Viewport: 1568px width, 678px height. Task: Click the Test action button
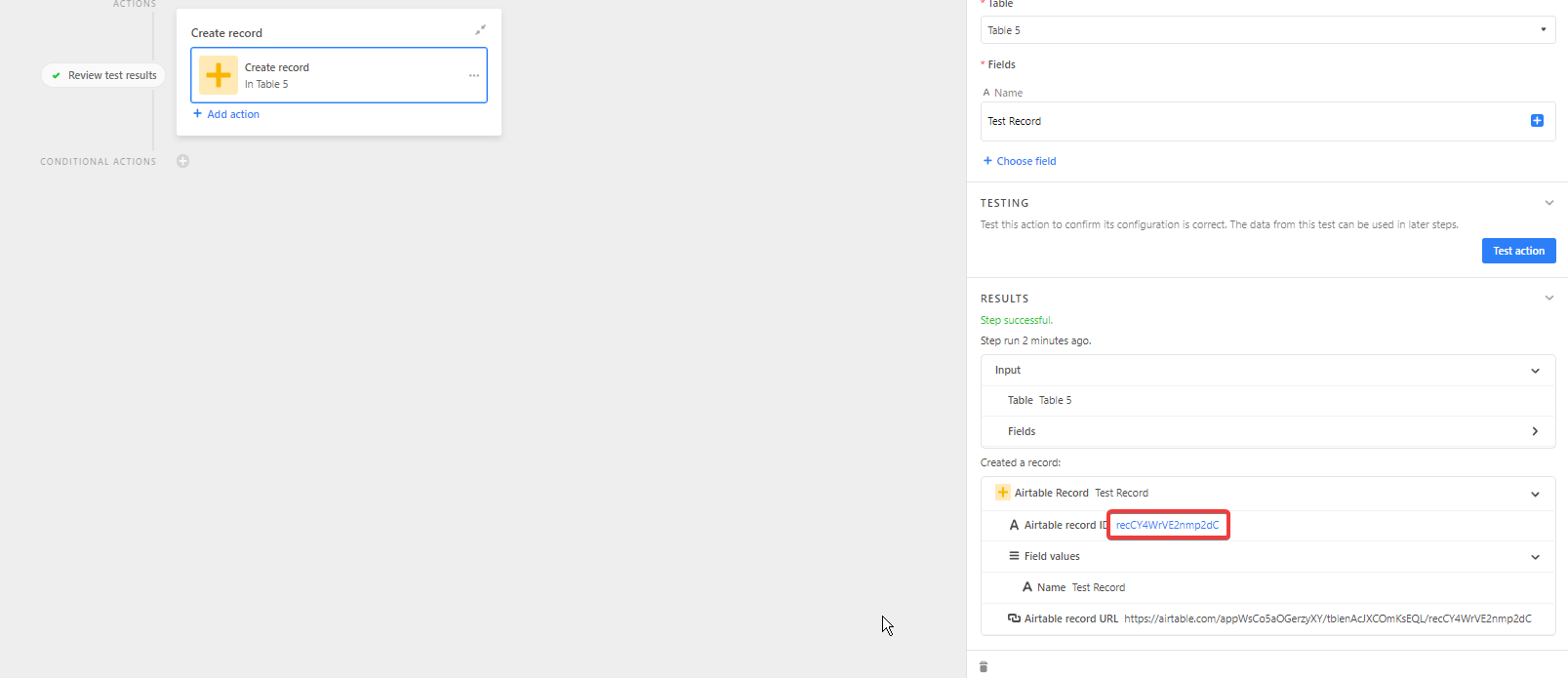coord(1518,251)
